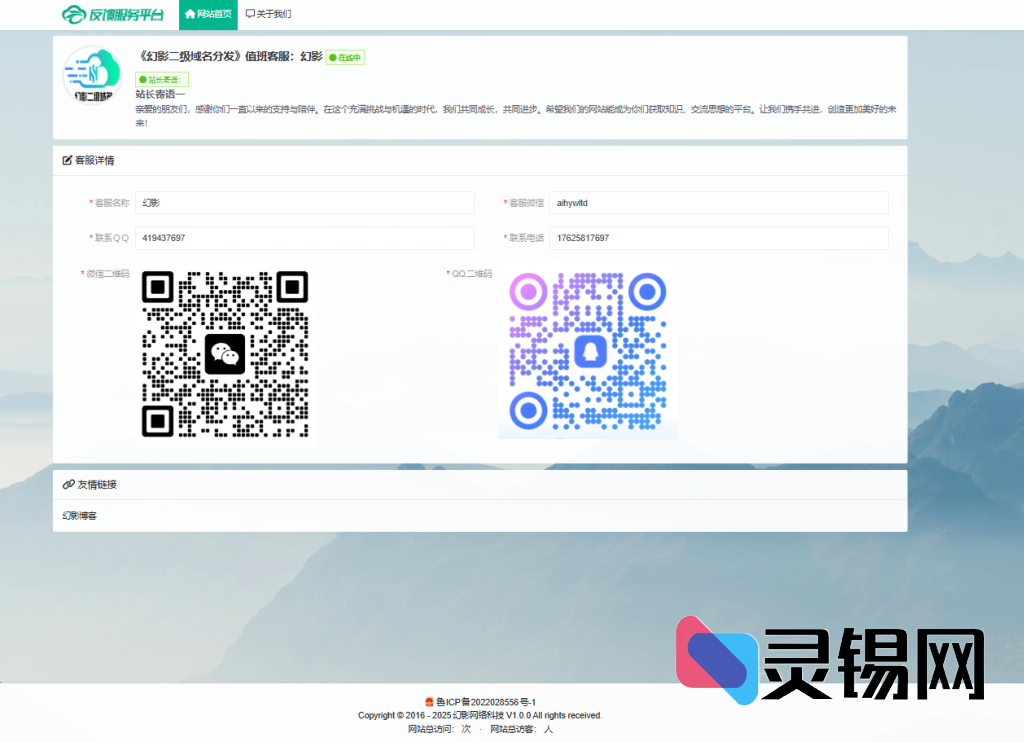1024x742 pixels.
Task: Click the 反馈服务平台 site logo
Action: (x=113, y=14)
